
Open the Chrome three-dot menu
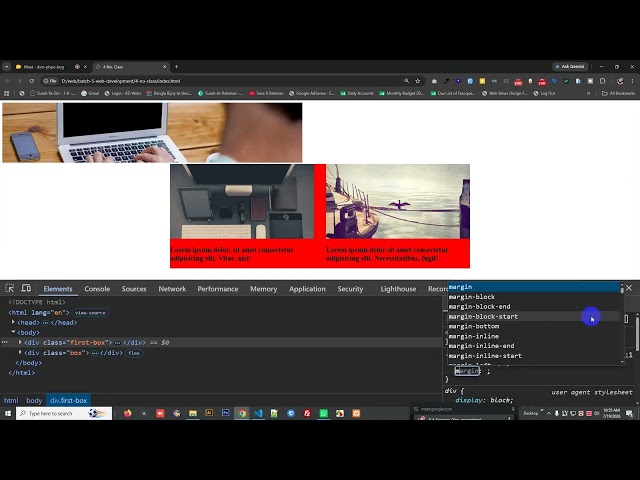coord(632,81)
